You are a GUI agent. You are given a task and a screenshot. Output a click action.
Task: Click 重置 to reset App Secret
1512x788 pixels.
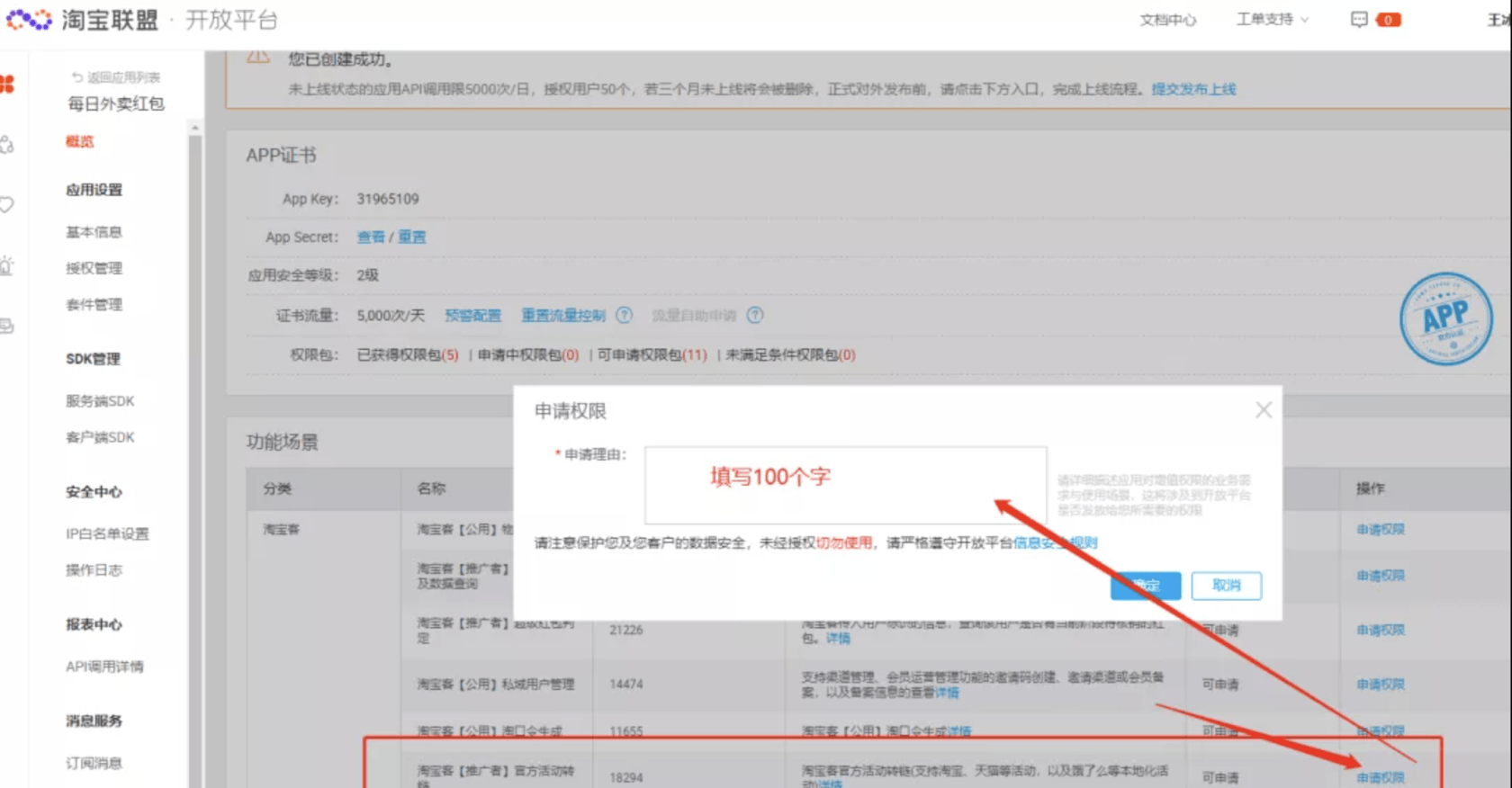tap(412, 237)
